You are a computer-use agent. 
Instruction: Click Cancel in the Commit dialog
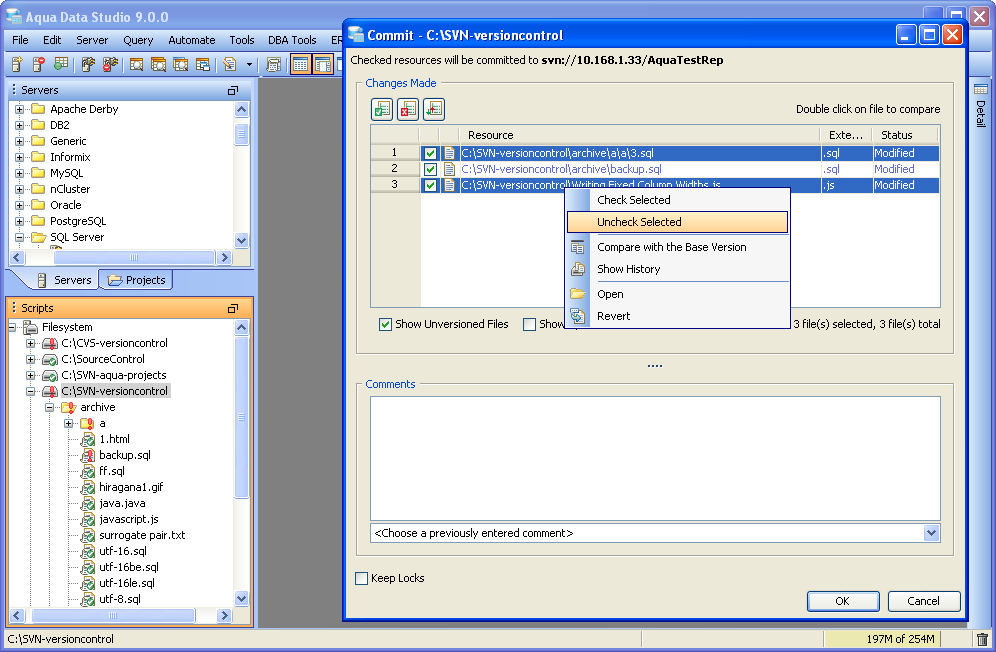(924, 601)
